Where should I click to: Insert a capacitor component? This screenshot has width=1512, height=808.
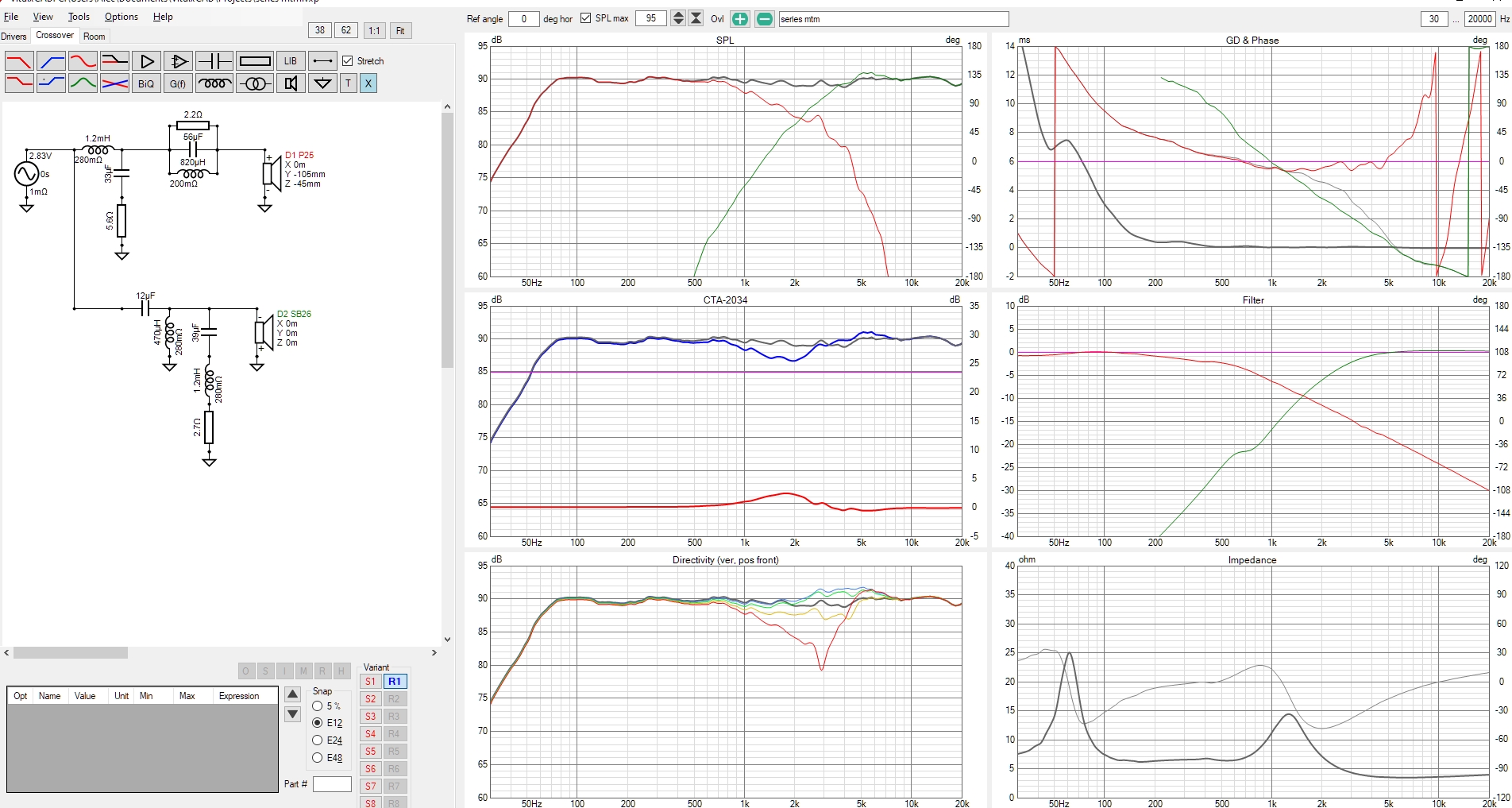click(x=214, y=61)
